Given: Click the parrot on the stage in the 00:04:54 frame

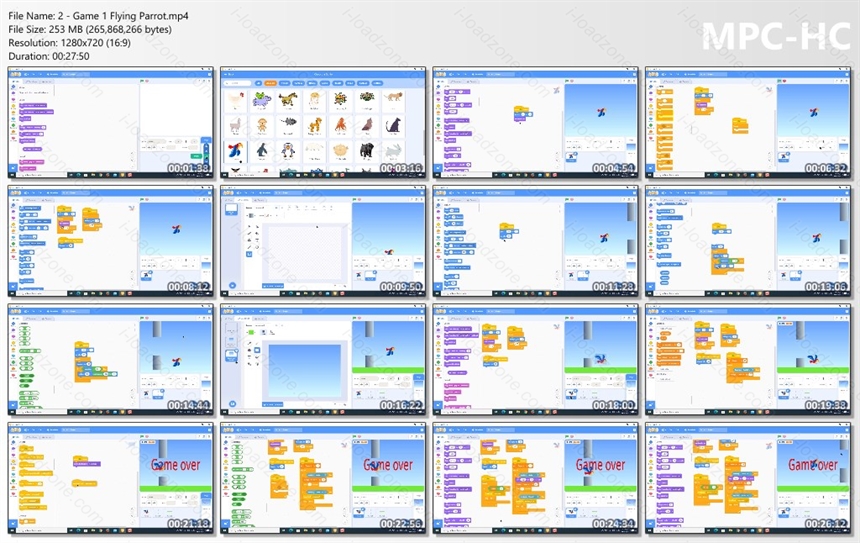Looking at the screenshot, I should (602, 112).
